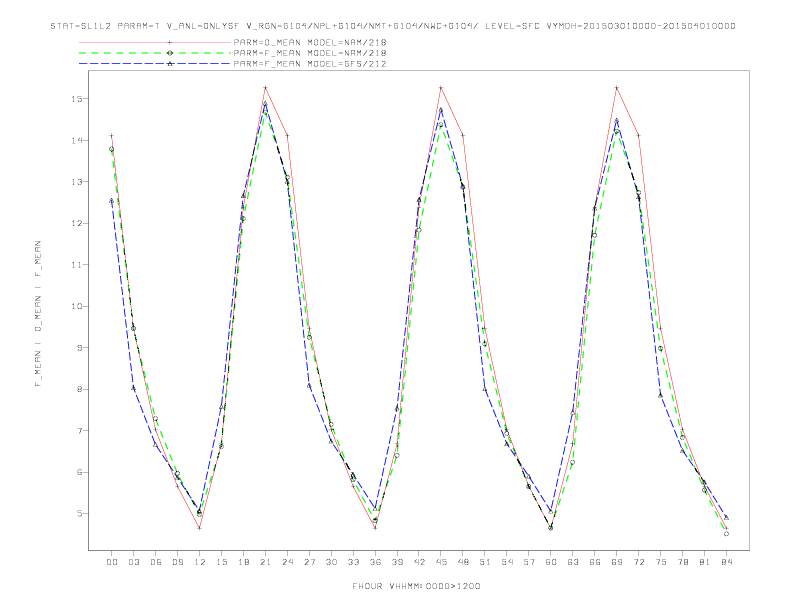The width and height of the screenshot is (792, 612).
Task: Click y-axis tick label 5
Action: pos(80,514)
